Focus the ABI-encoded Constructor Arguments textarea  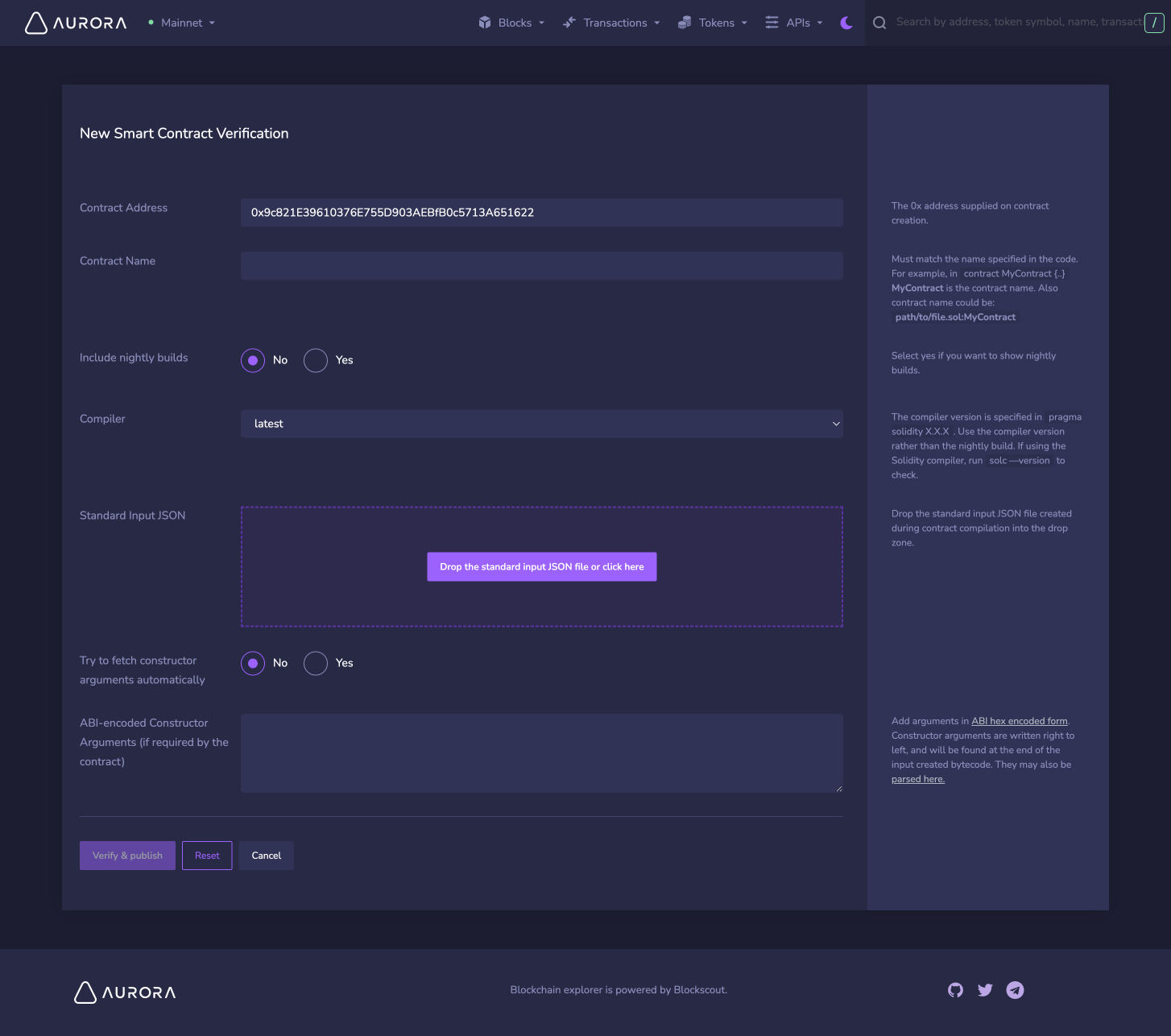[x=542, y=753]
